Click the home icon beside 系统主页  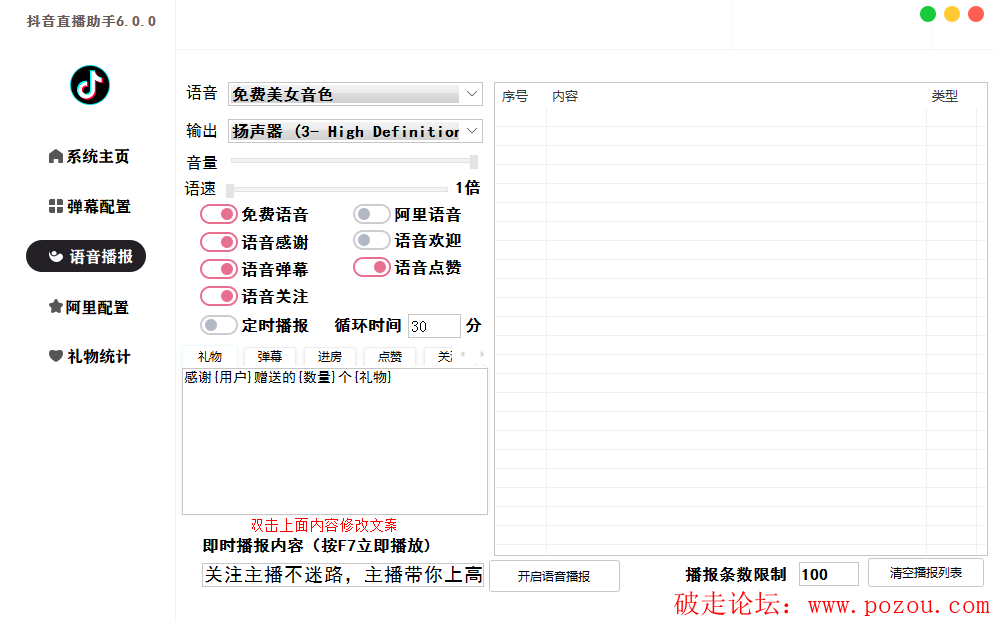point(56,156)
